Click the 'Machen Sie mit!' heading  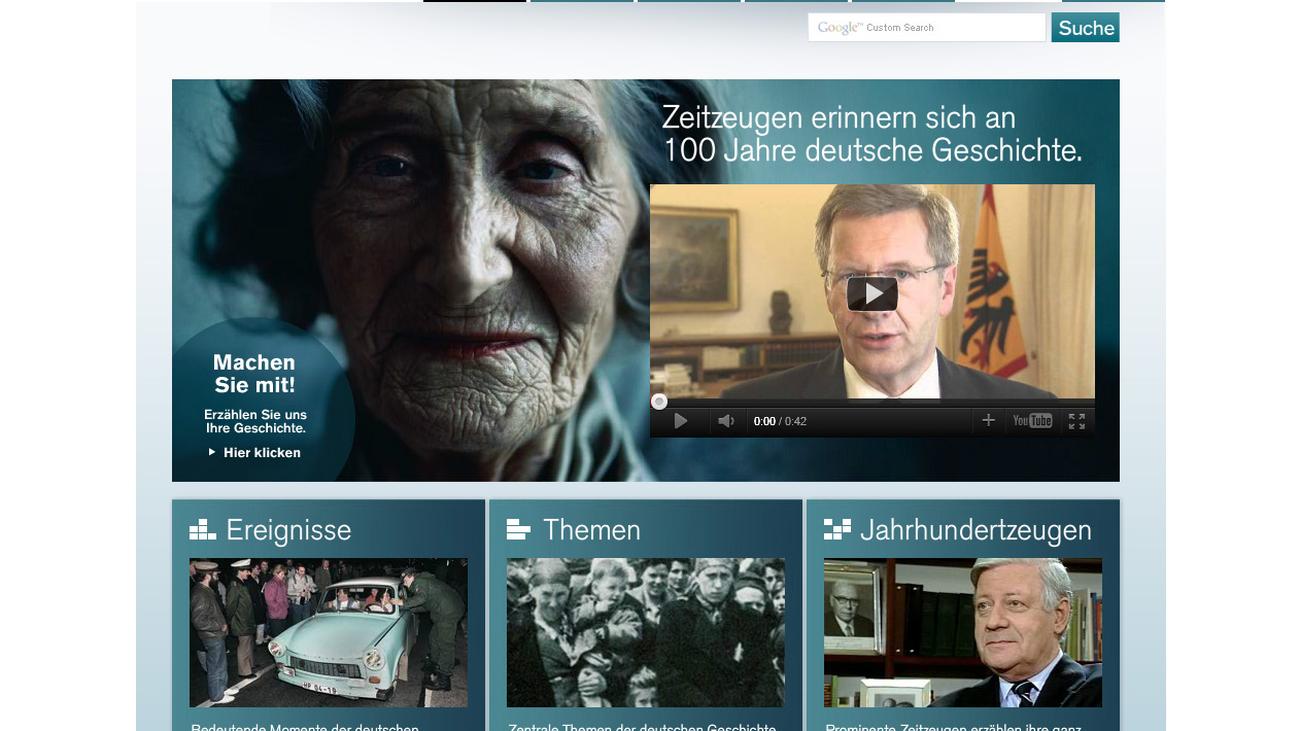pos(254,373)
